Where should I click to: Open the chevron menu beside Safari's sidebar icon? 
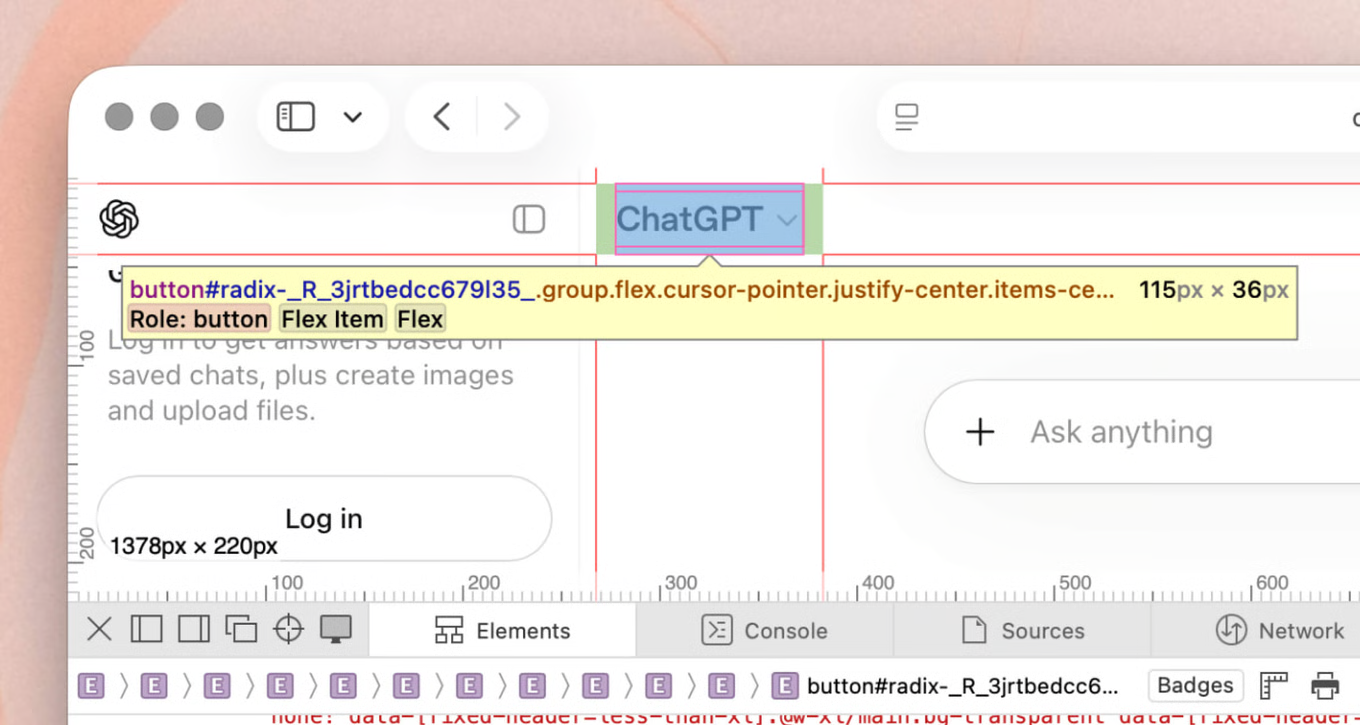[x=352, y=117]
